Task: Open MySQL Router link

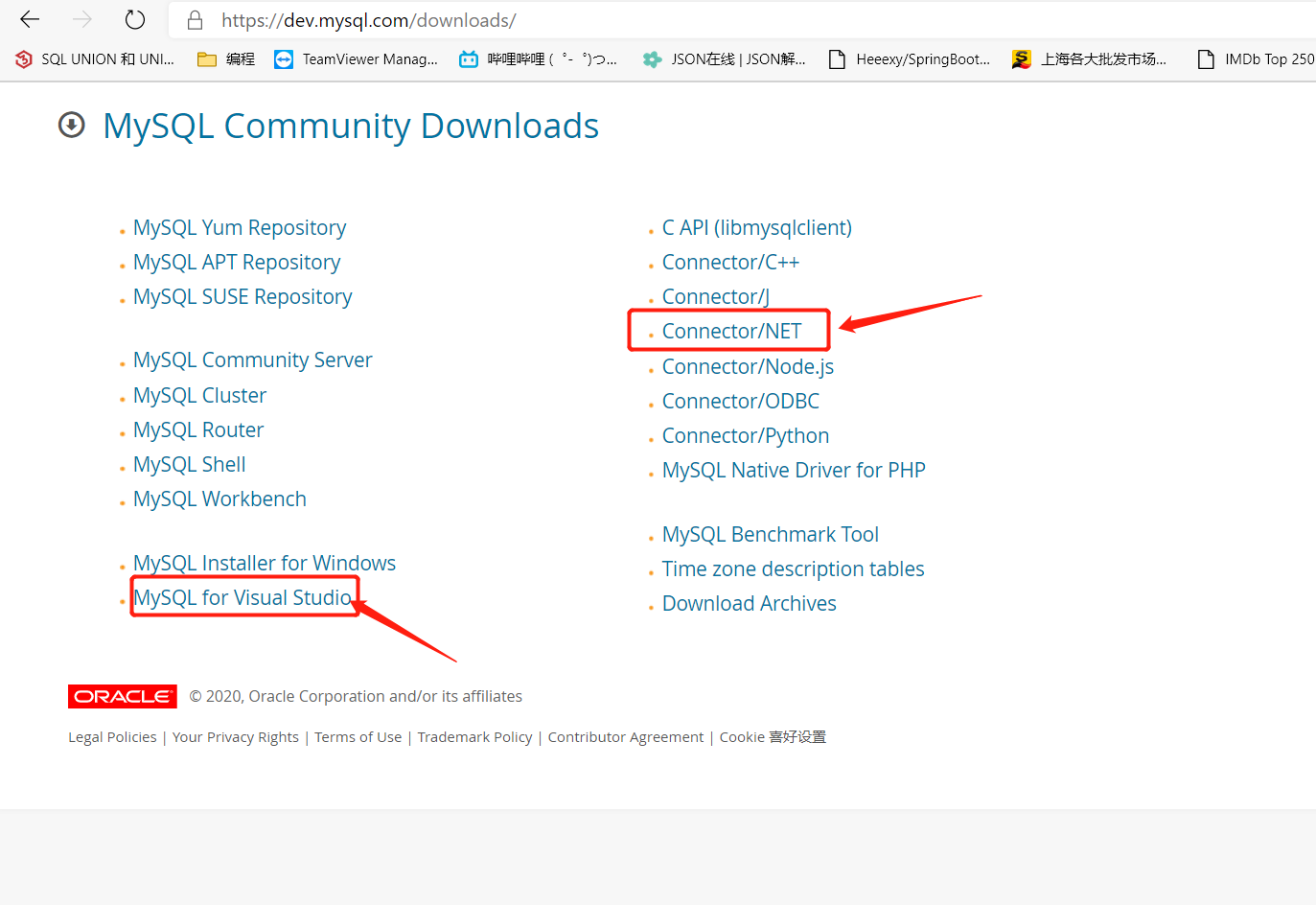Action: [x=198, y=429]
